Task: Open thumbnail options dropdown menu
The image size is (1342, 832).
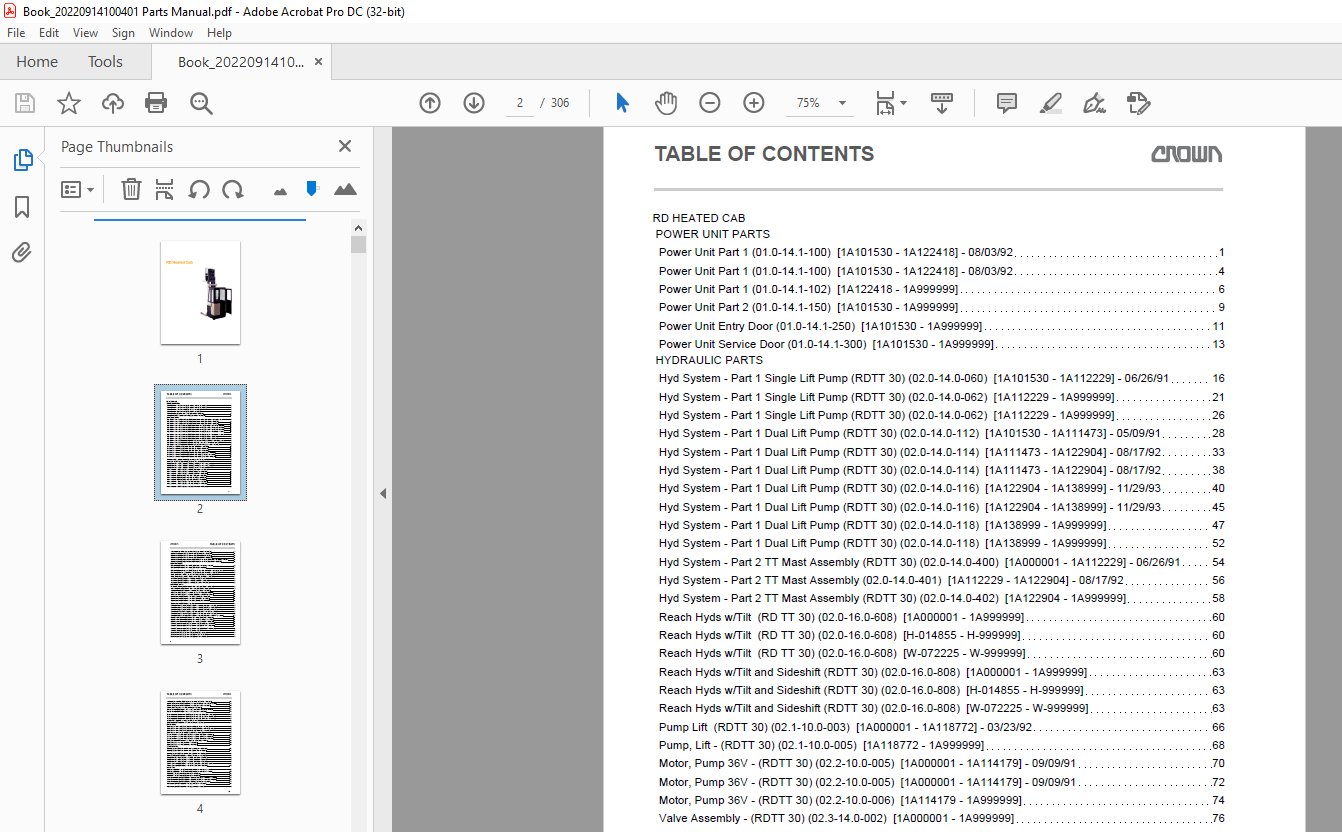Action: [x=77, y=189]
